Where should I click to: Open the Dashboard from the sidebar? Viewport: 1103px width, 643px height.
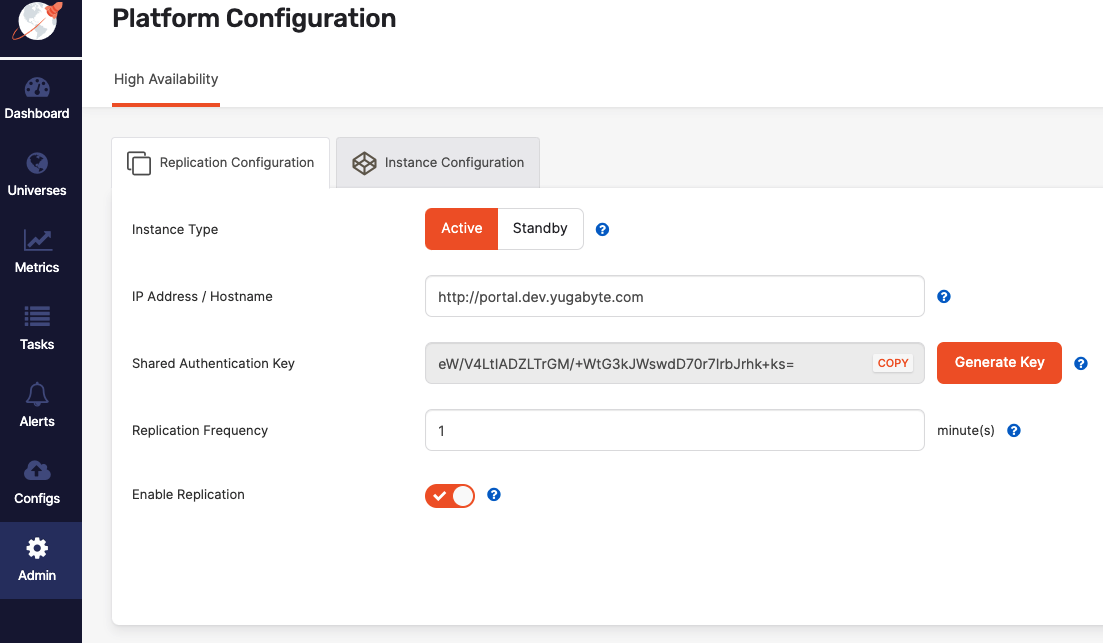(x=37, y=98)
